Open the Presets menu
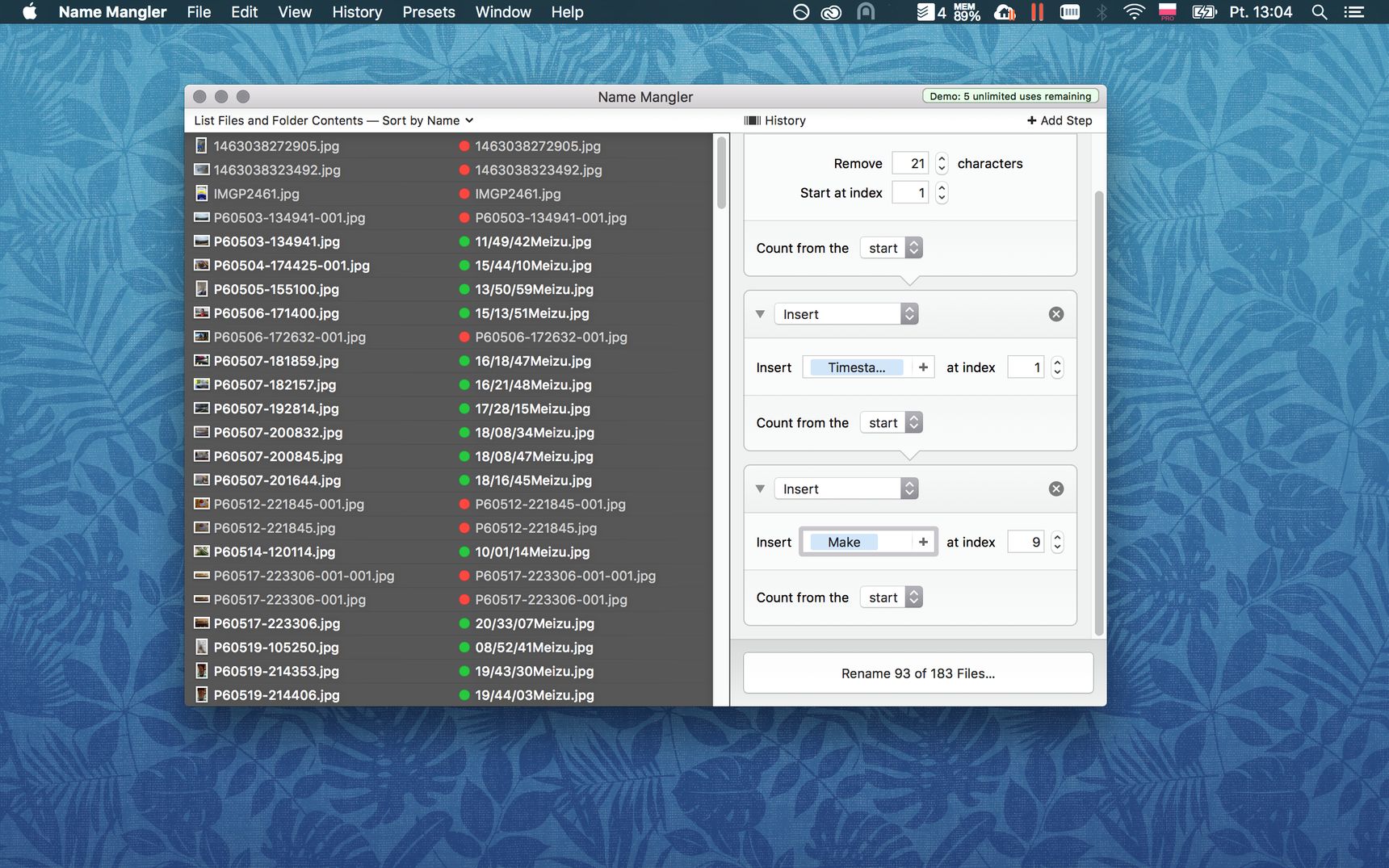Screen dimensions: 1389x868 tap(429, 12)
